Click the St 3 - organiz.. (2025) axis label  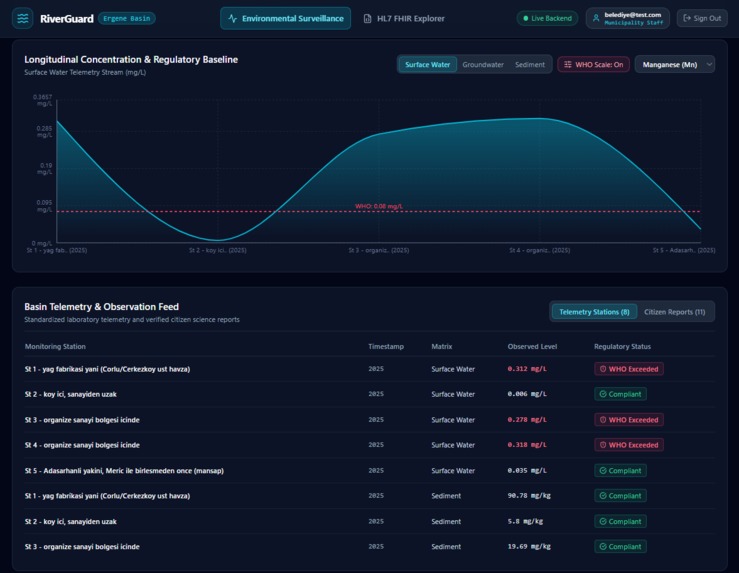click(x=378, y=250)
